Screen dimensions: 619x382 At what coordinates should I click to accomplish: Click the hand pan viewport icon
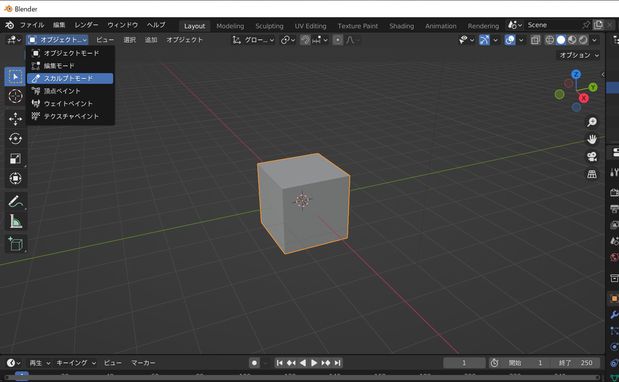(591, 139)
